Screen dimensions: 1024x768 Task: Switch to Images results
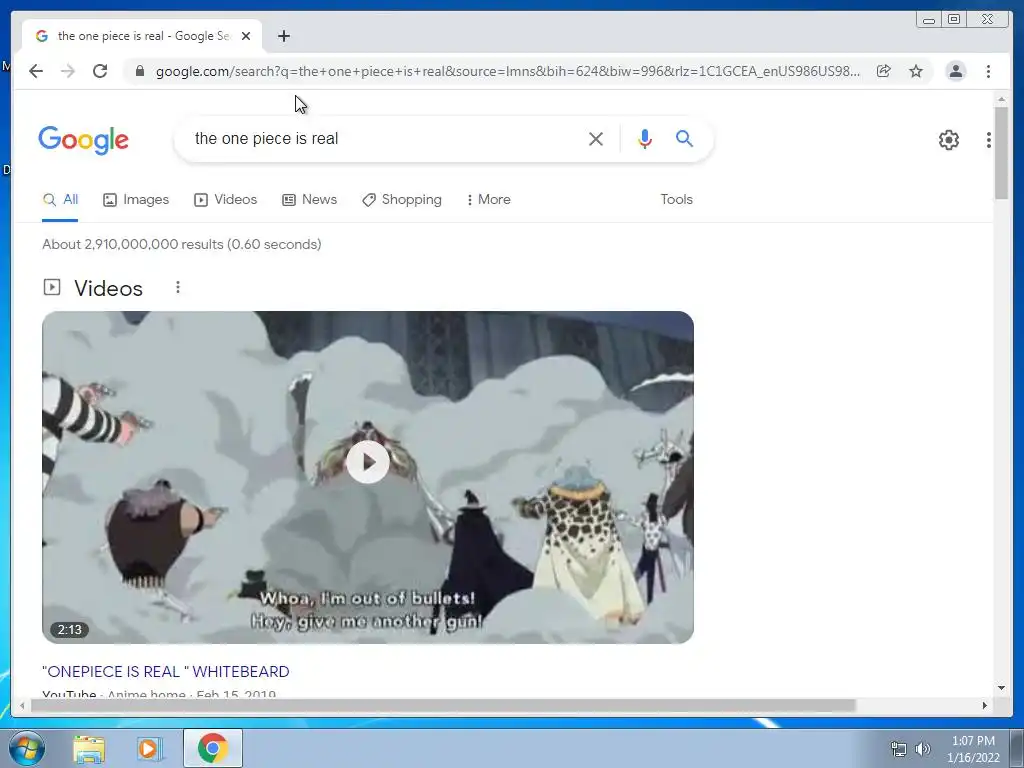tap(136, 200)
